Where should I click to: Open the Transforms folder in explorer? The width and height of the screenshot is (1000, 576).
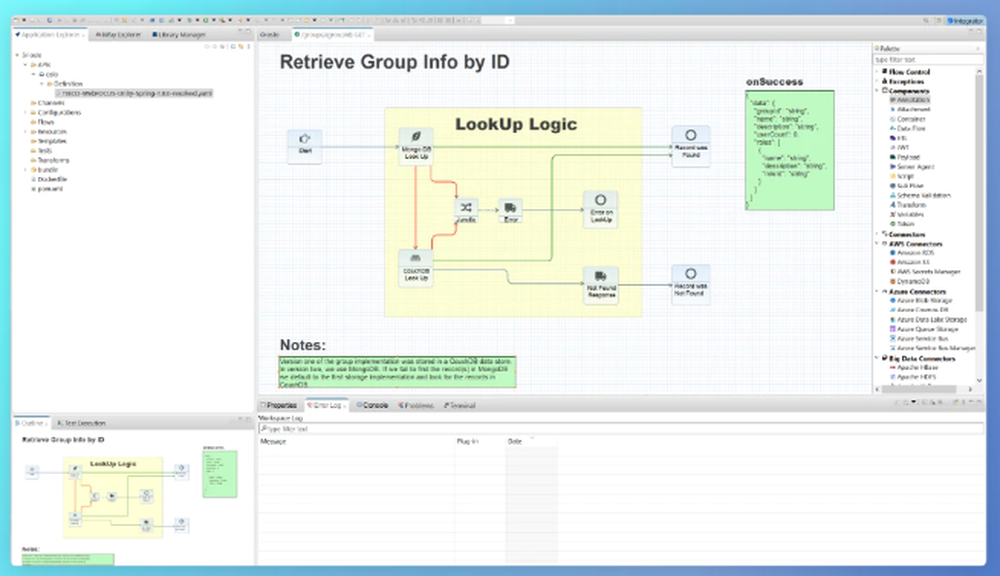tap(50, 160)
